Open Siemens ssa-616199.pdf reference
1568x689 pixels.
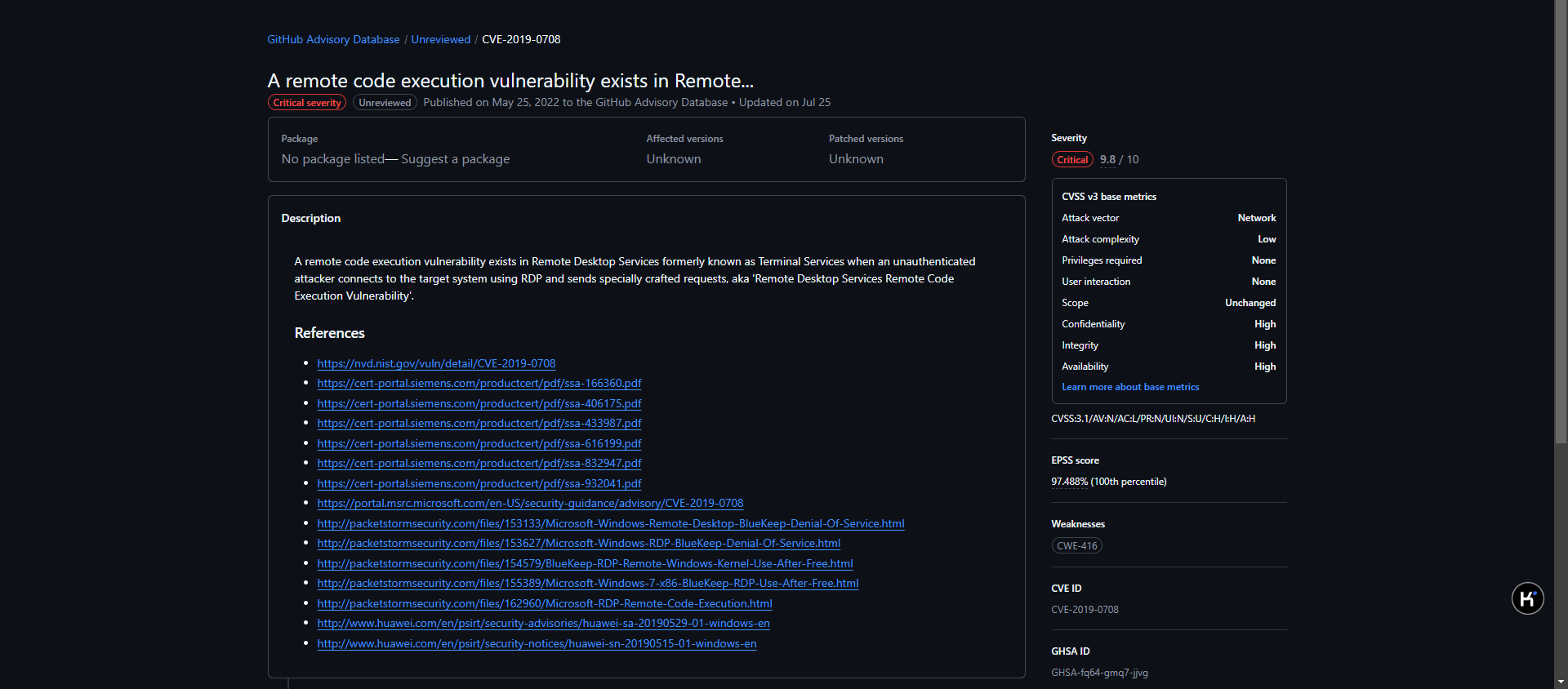point(479,443)
